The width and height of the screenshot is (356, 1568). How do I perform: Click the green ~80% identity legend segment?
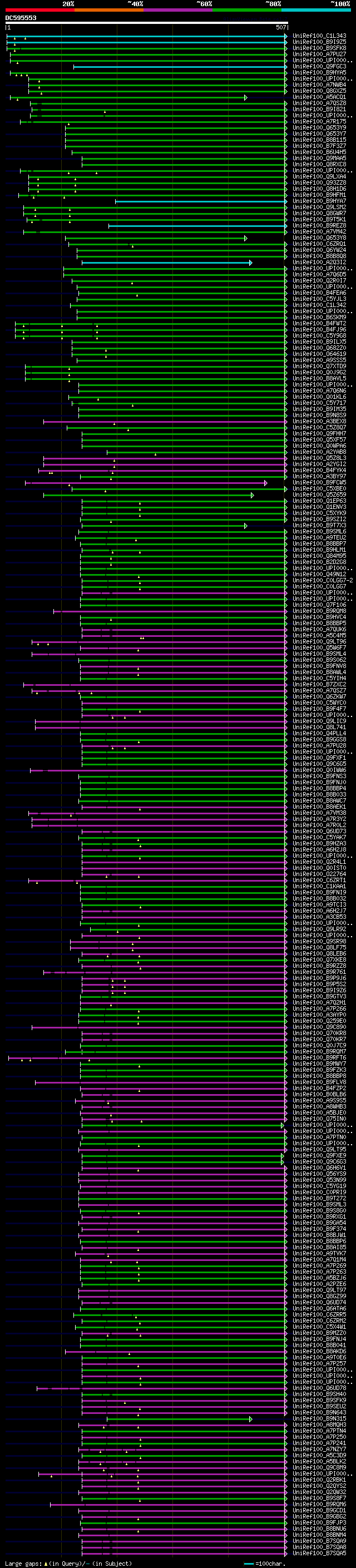[247, 10]
